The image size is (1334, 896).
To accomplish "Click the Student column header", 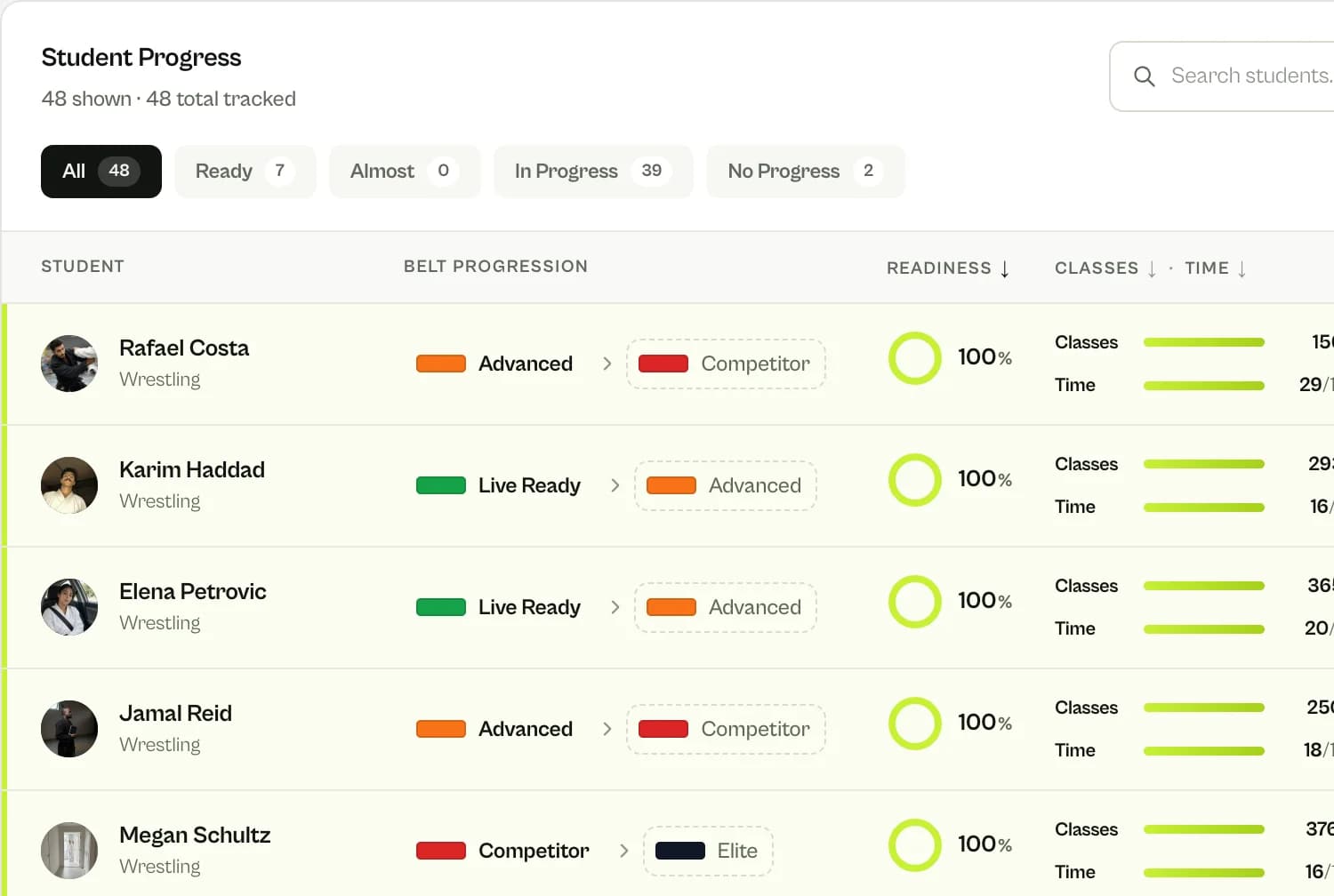I will tap(83, 267).
